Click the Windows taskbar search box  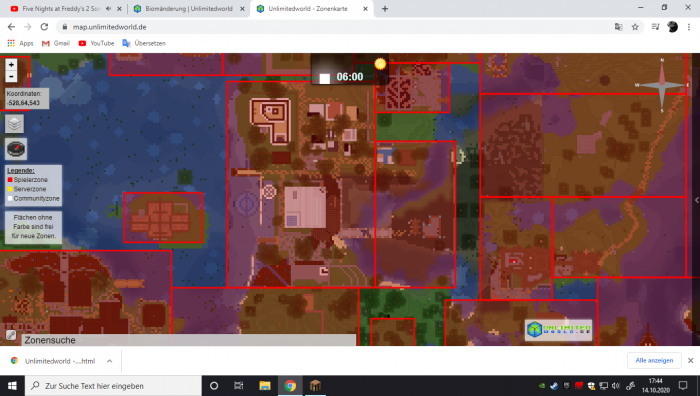pyautogui.click(x=113, y=386)
